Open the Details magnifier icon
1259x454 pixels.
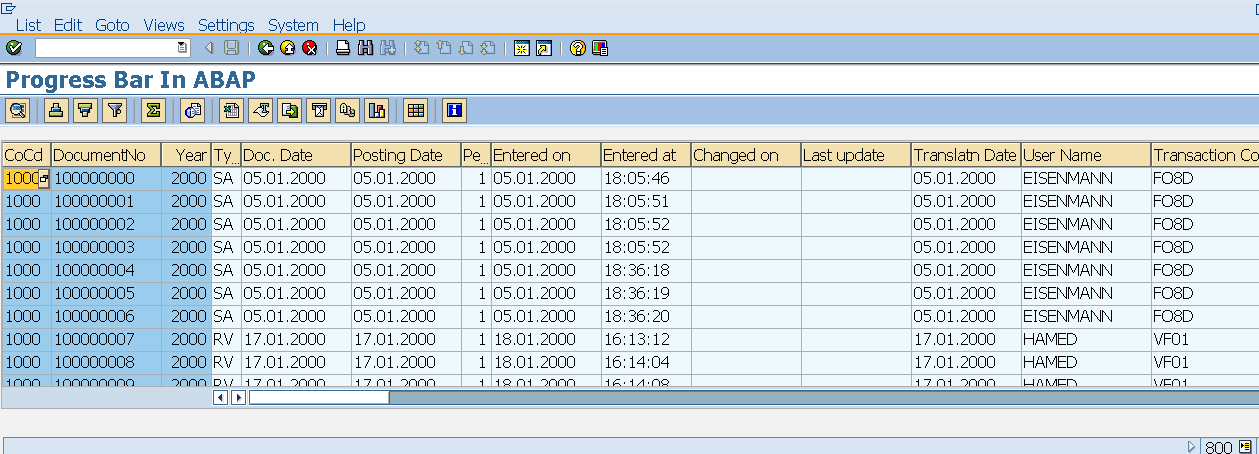(17, 111)
